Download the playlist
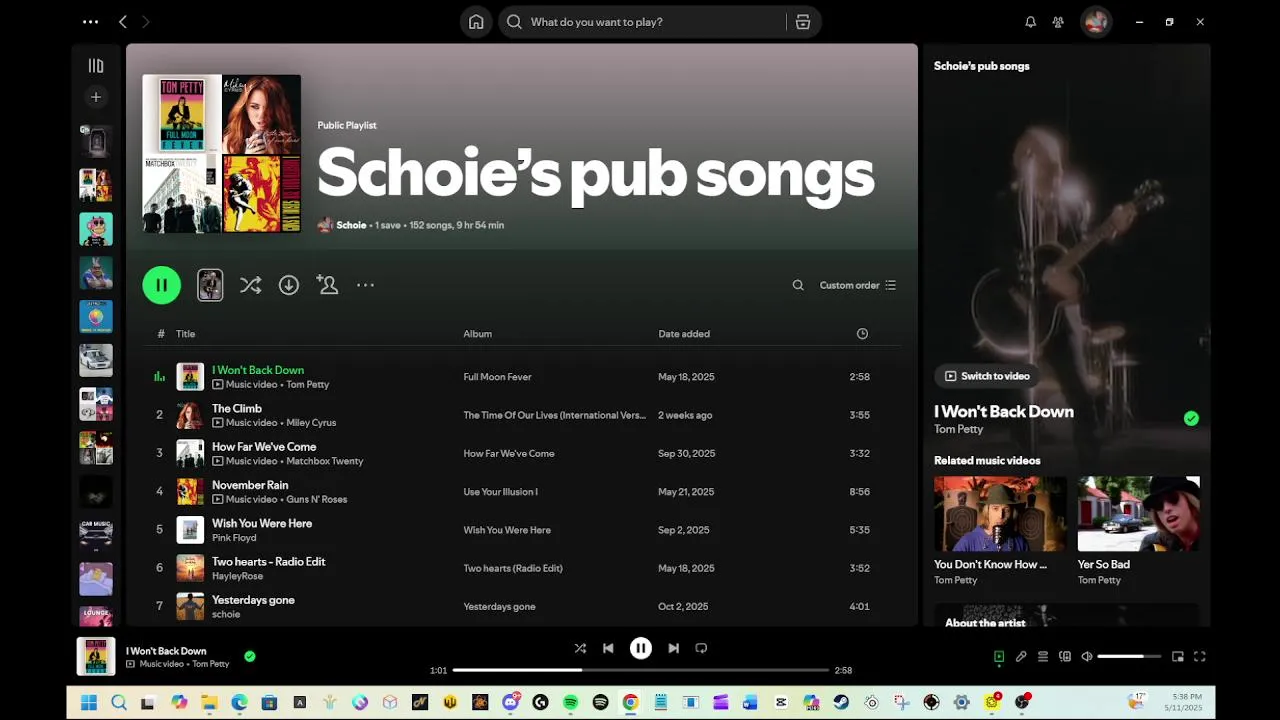Screen dimensions: 1280x720 click(289, 285)
